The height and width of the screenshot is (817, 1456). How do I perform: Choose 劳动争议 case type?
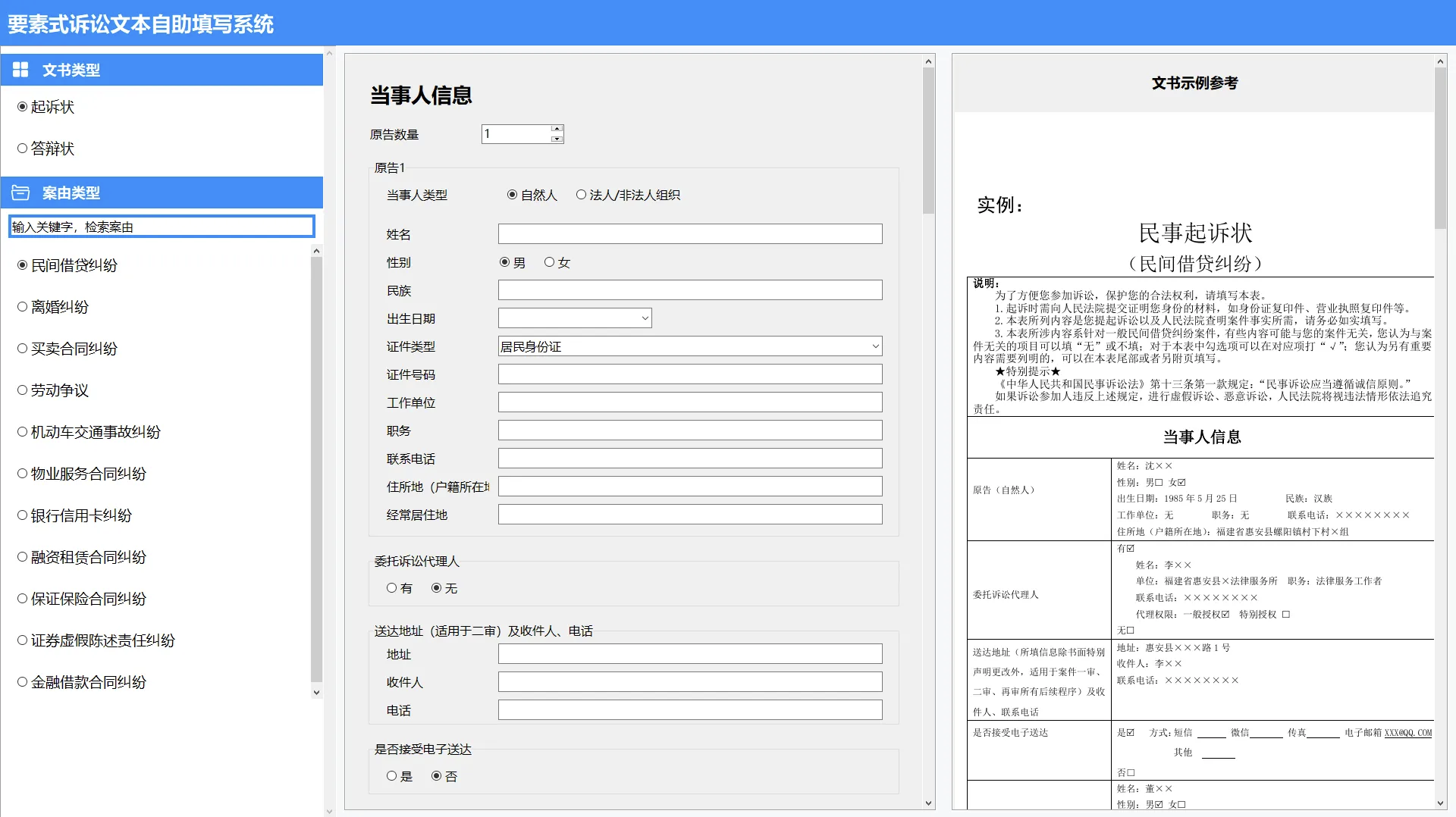[x=52, y=390]
